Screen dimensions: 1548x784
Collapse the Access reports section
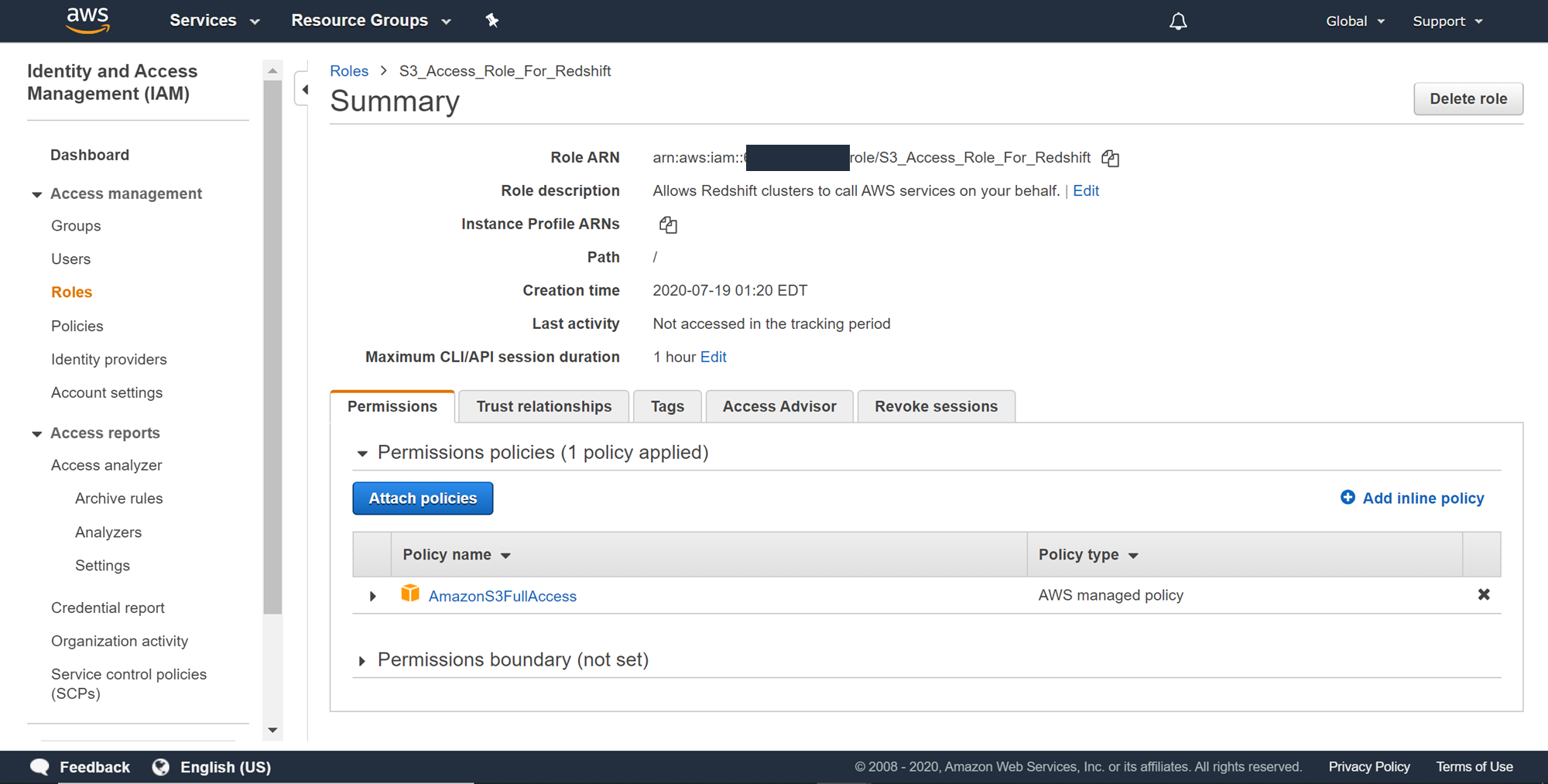pyautogui.click(x=36, y=433)
